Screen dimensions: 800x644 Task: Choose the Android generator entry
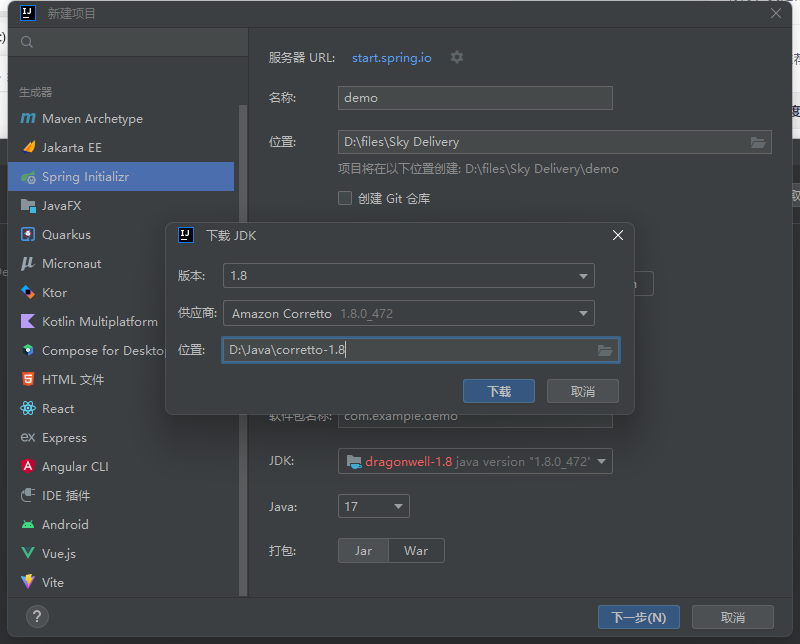pyautogui.click(x=121, y=525)
